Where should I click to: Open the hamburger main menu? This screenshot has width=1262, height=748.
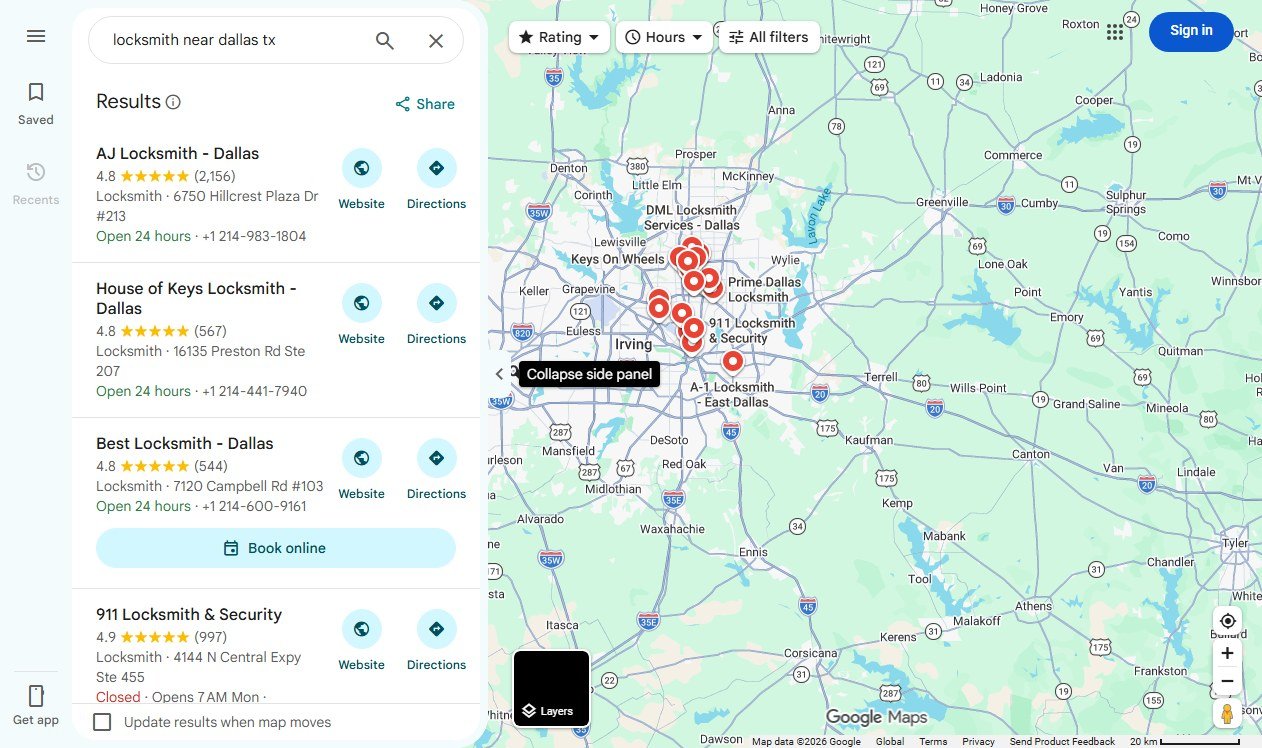pos(36,36)
